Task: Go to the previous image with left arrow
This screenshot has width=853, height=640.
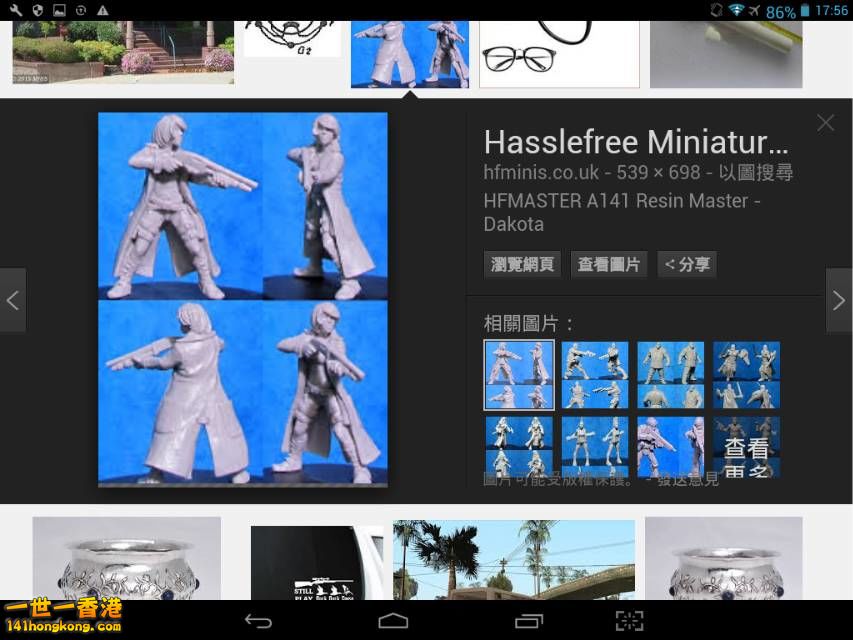Action: pos(13,300)
